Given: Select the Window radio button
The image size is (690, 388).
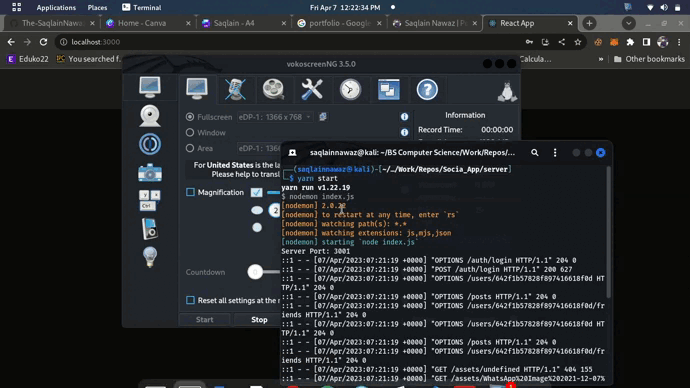Looking at the screenshot, I should [190, 132].
